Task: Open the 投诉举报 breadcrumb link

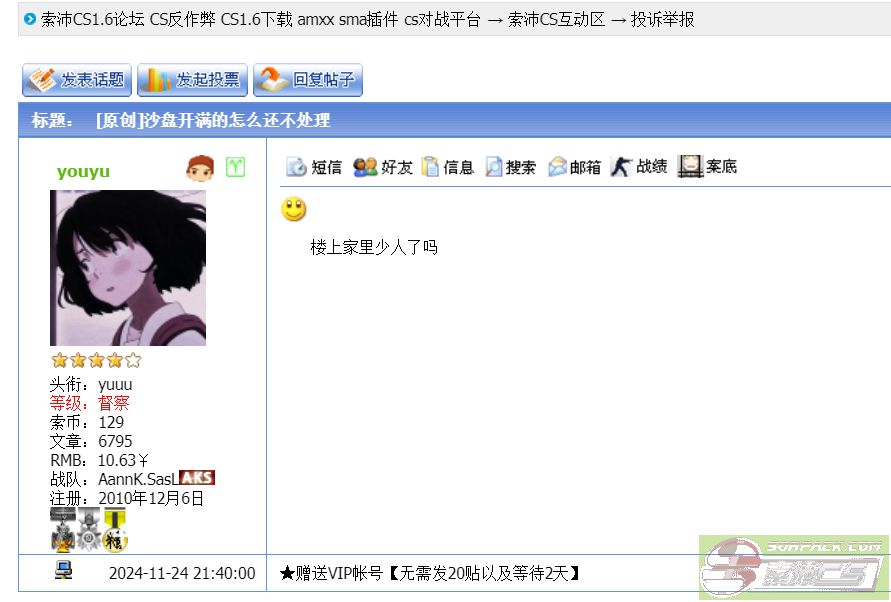Action: coord(662,20)
